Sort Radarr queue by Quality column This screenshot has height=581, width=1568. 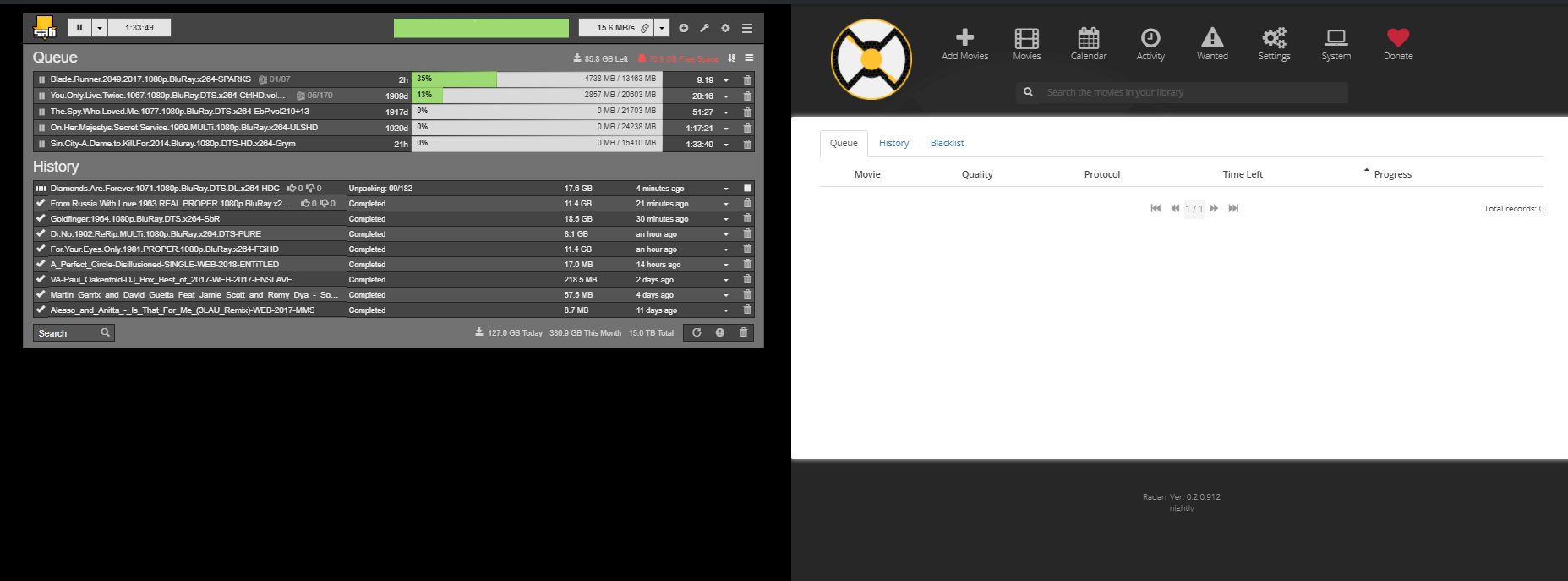(977, 174)
